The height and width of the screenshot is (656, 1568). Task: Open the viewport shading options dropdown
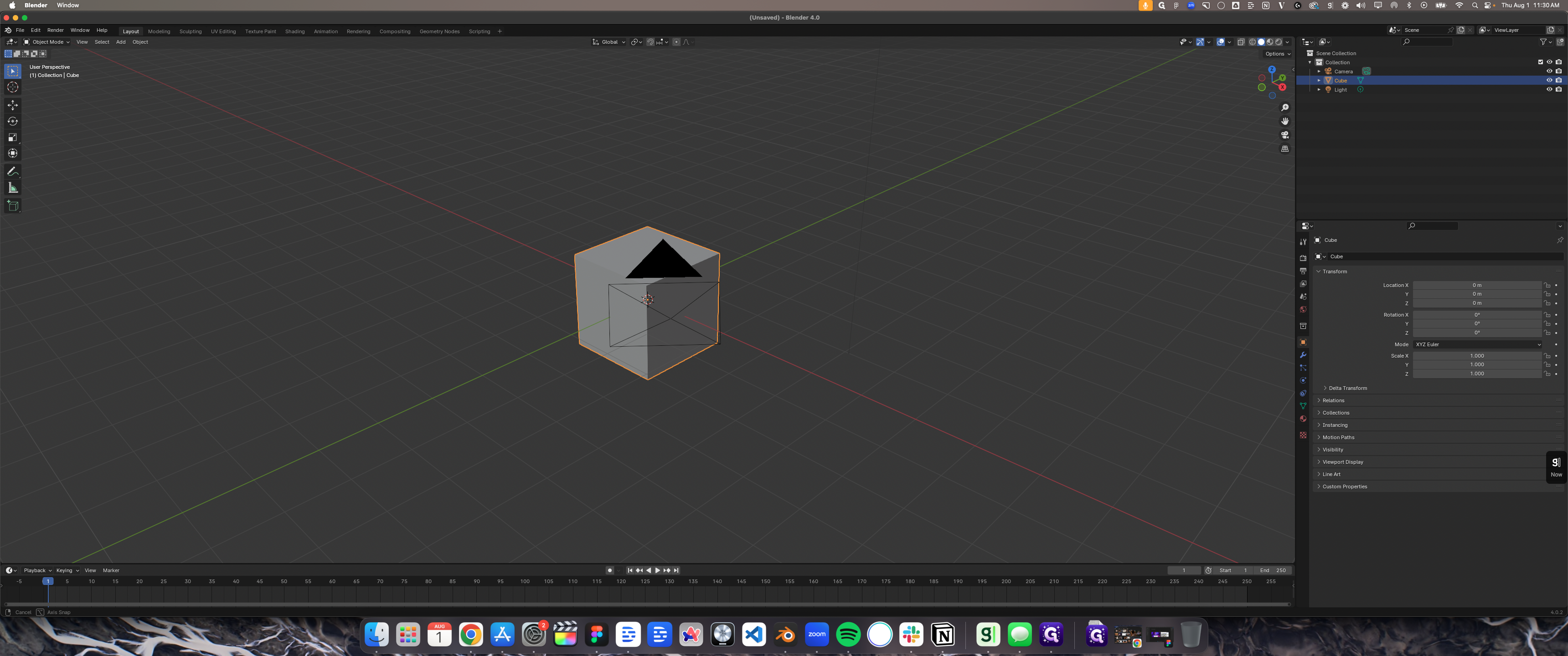1287,42
